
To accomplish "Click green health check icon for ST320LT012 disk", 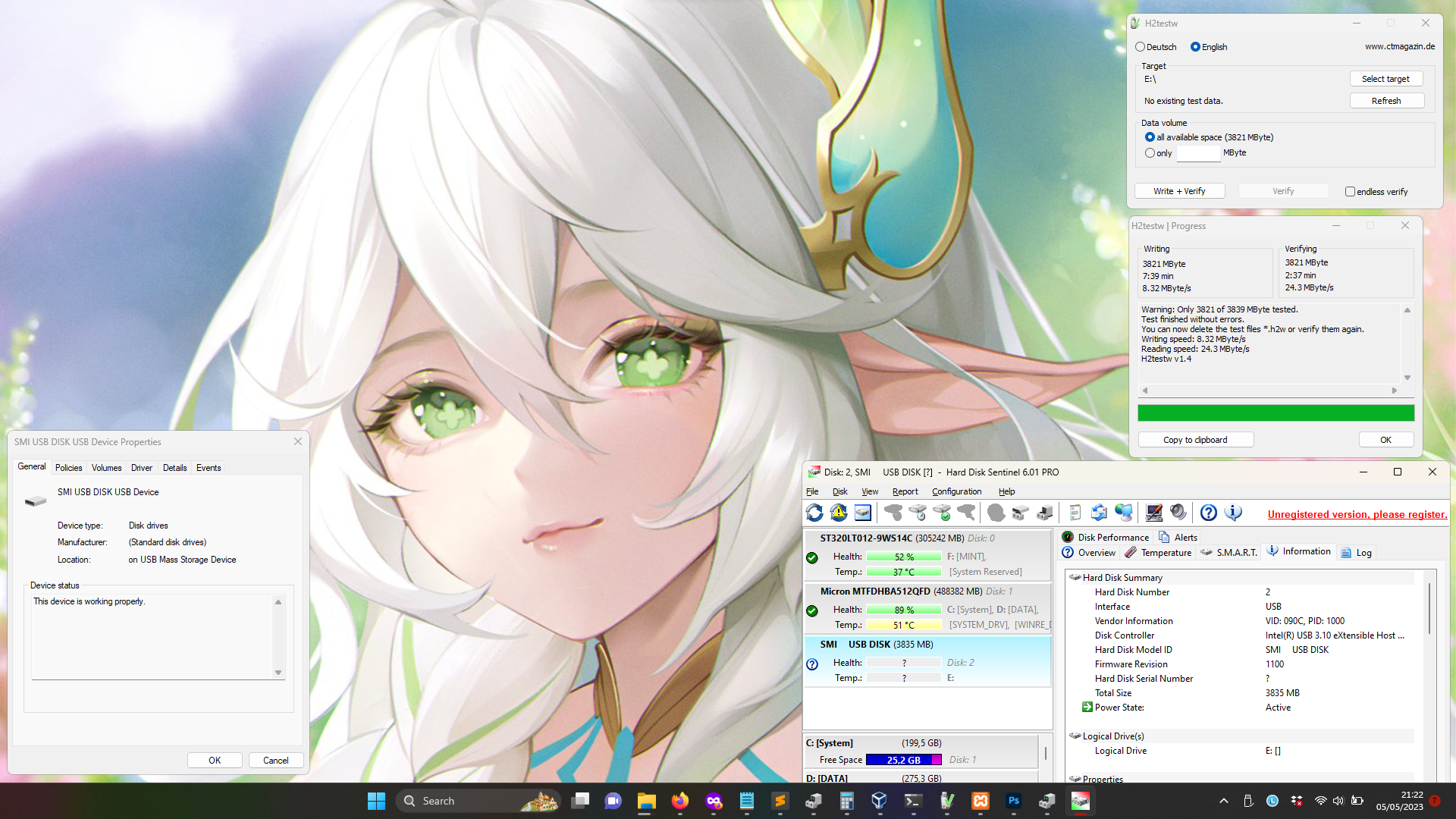I will [812, 557].
